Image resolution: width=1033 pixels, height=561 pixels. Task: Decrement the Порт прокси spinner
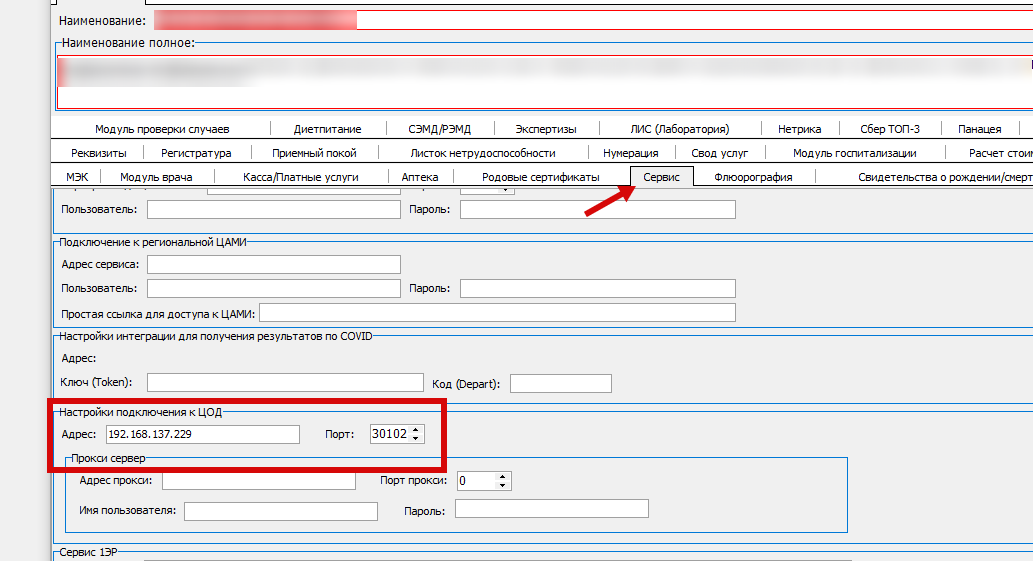click(503, 485)
